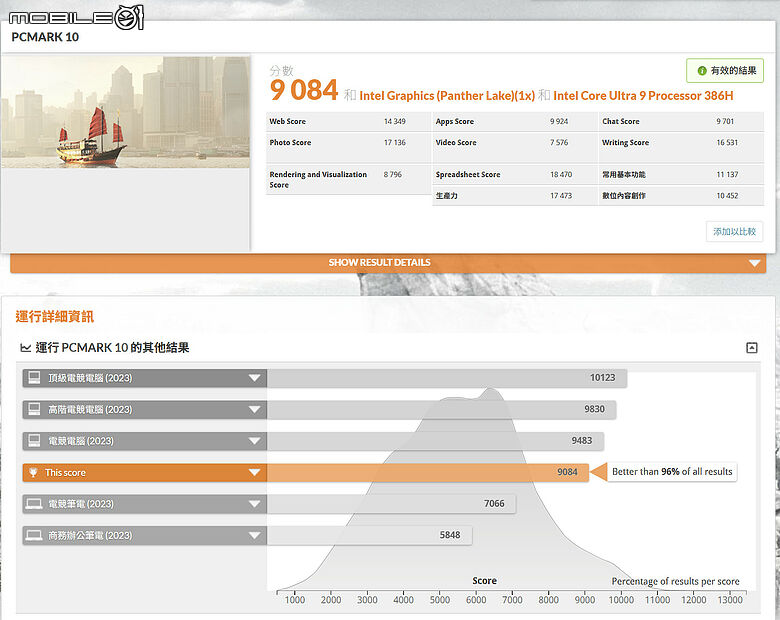780x620 pixels.
Task: Expand the This score dropdown arrow
Action: 254,472
